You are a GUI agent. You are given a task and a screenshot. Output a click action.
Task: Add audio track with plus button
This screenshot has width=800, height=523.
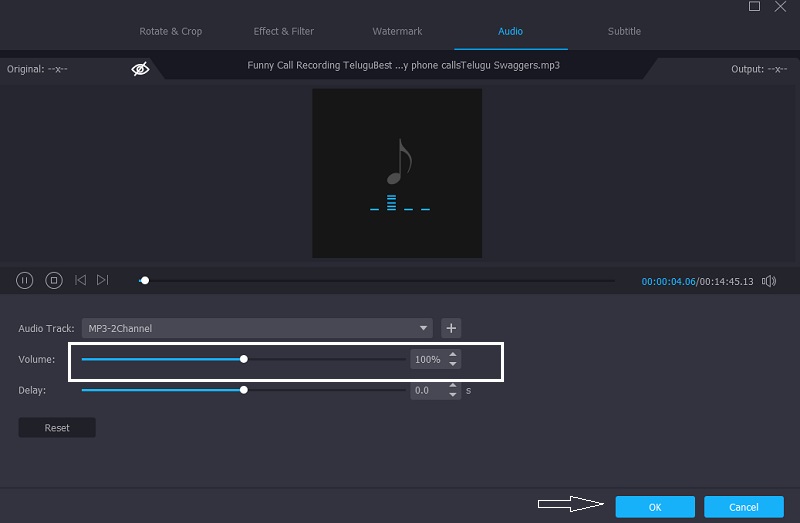tap(451, 328)
